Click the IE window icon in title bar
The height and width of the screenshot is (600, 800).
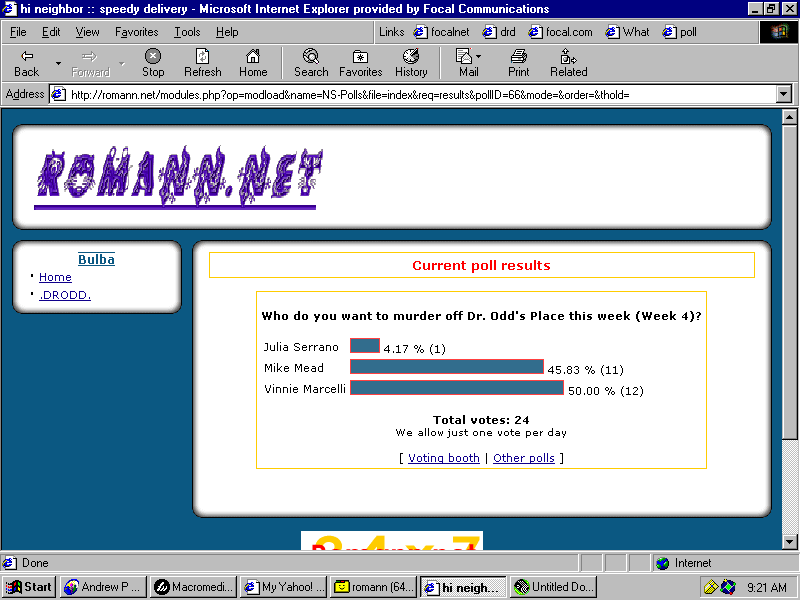coord(9,9)
